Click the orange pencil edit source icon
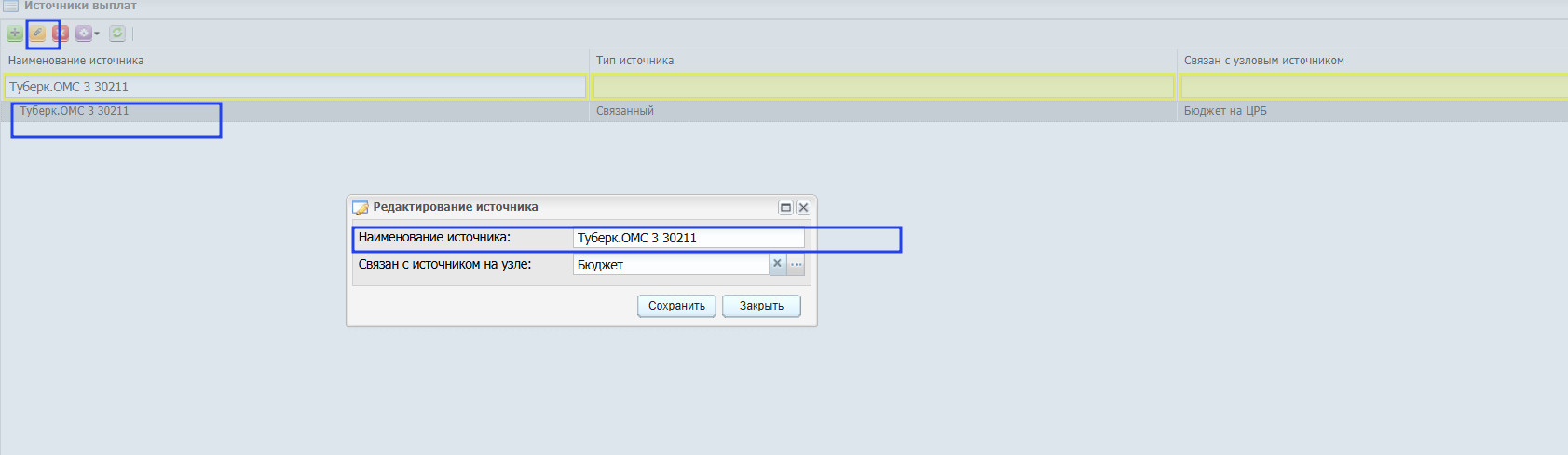This screenshot has width=1568, height=455. pyautogui.click(x=38, y=34)
